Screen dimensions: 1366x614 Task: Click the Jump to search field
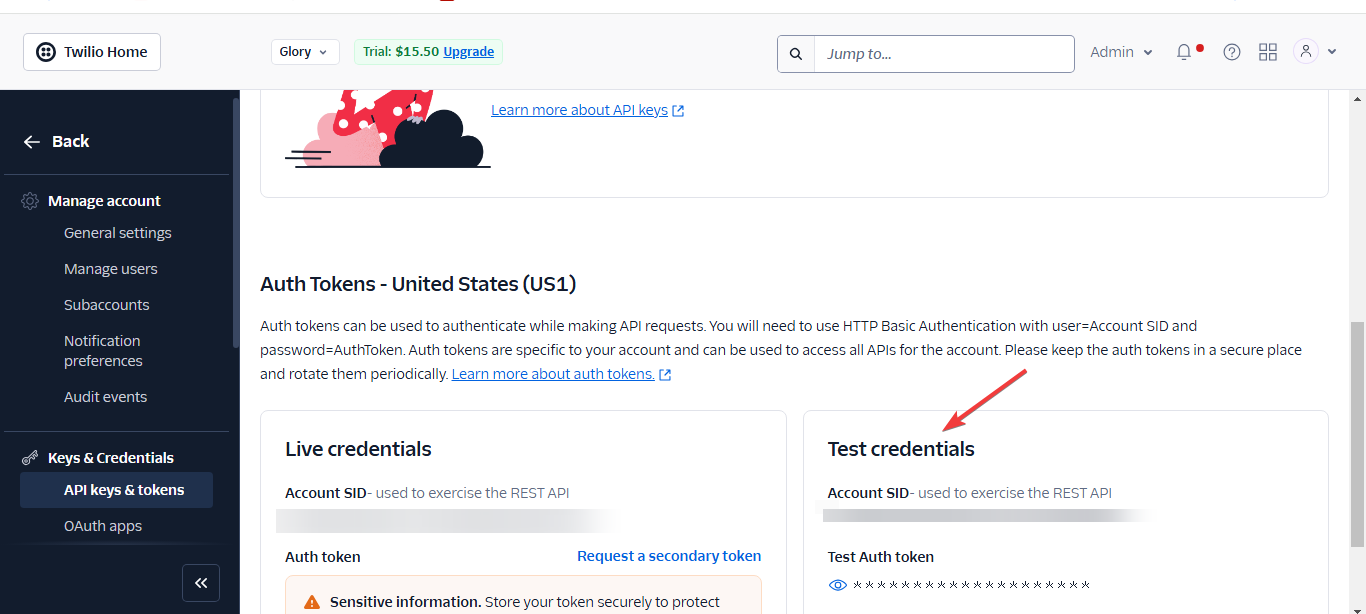944,54
